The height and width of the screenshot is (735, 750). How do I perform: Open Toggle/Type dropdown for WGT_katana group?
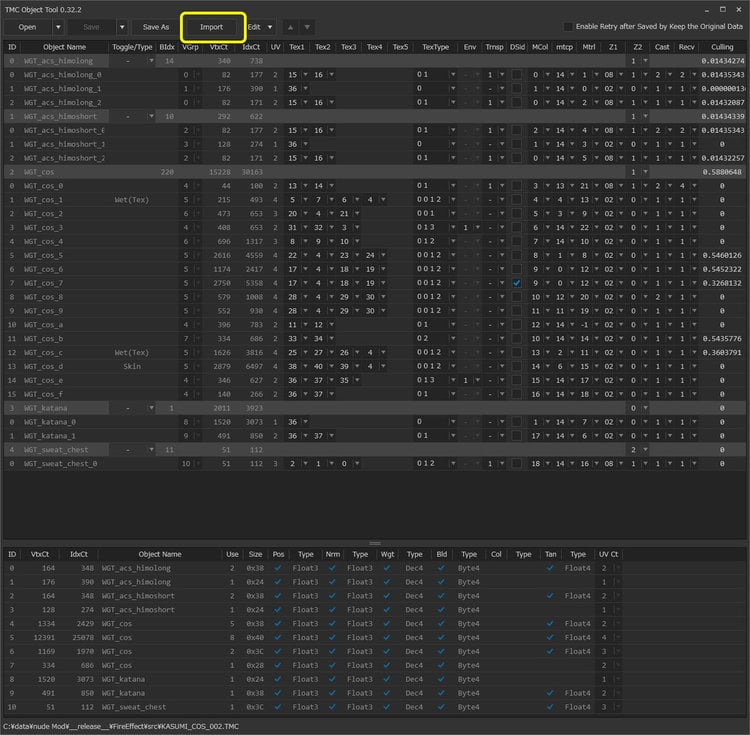pos(151,408)
